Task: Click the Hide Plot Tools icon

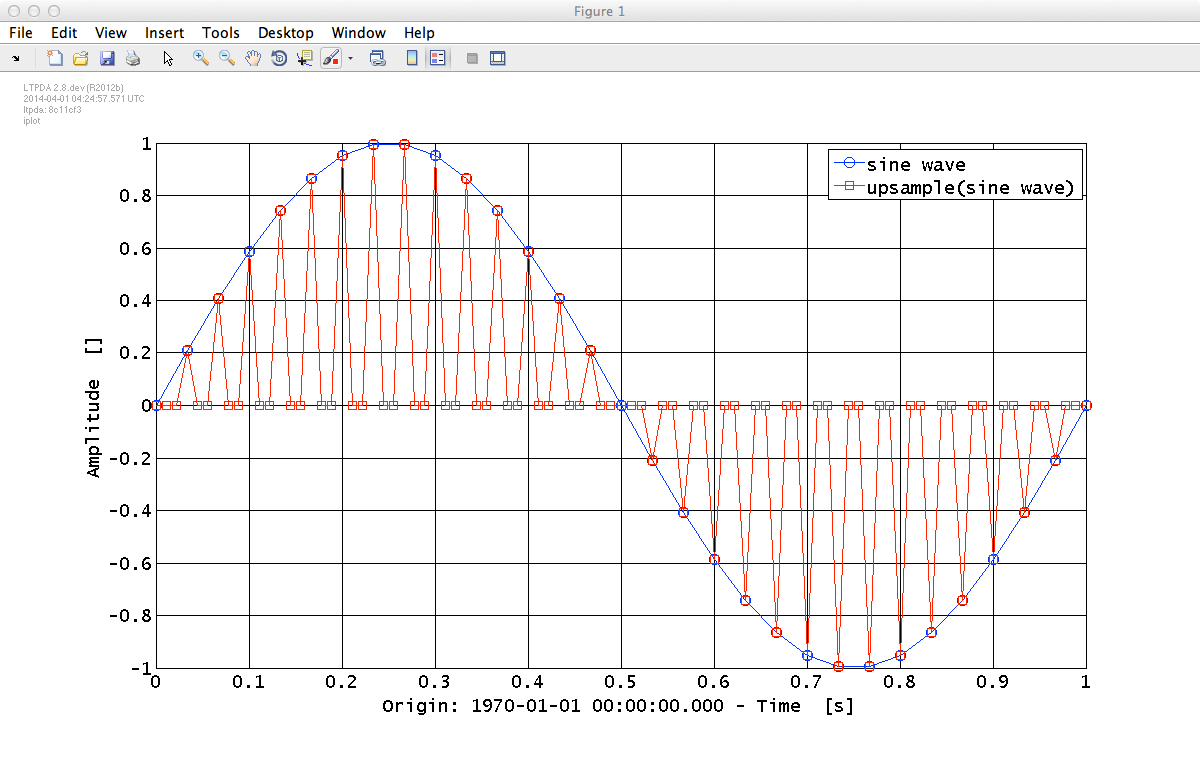Action: click(472, 58)
